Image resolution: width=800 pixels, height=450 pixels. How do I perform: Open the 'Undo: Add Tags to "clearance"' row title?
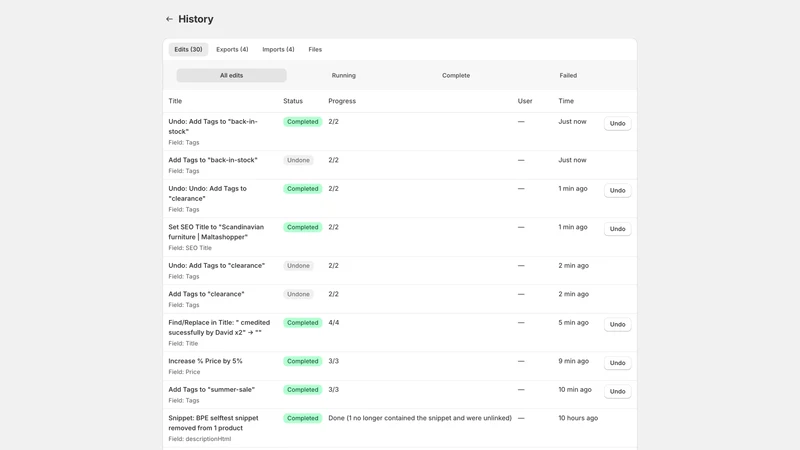pos(216,266)
